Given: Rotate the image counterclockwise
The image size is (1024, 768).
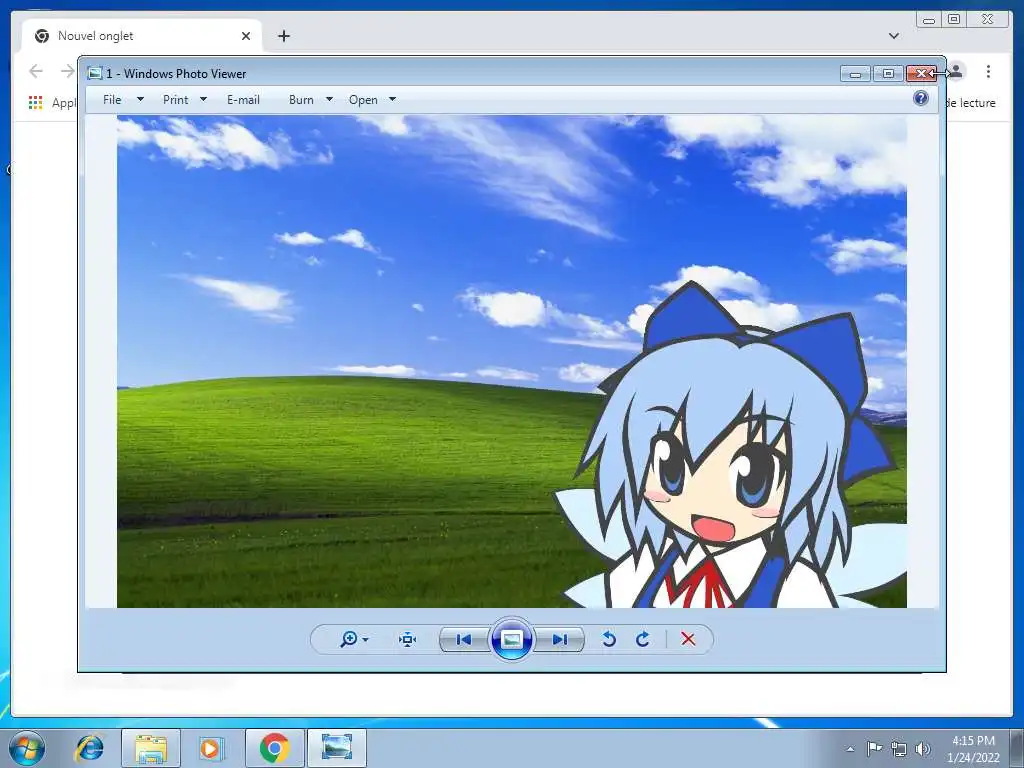Looking at the screenshot, I should (609, 639).
